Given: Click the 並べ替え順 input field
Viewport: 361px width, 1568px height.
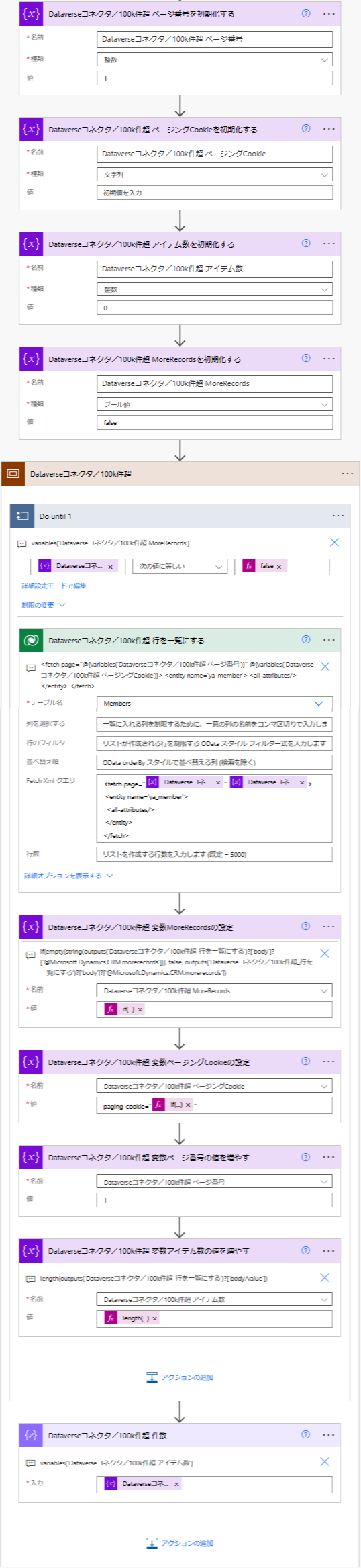Looking at the screenshot, I should 215,762.
